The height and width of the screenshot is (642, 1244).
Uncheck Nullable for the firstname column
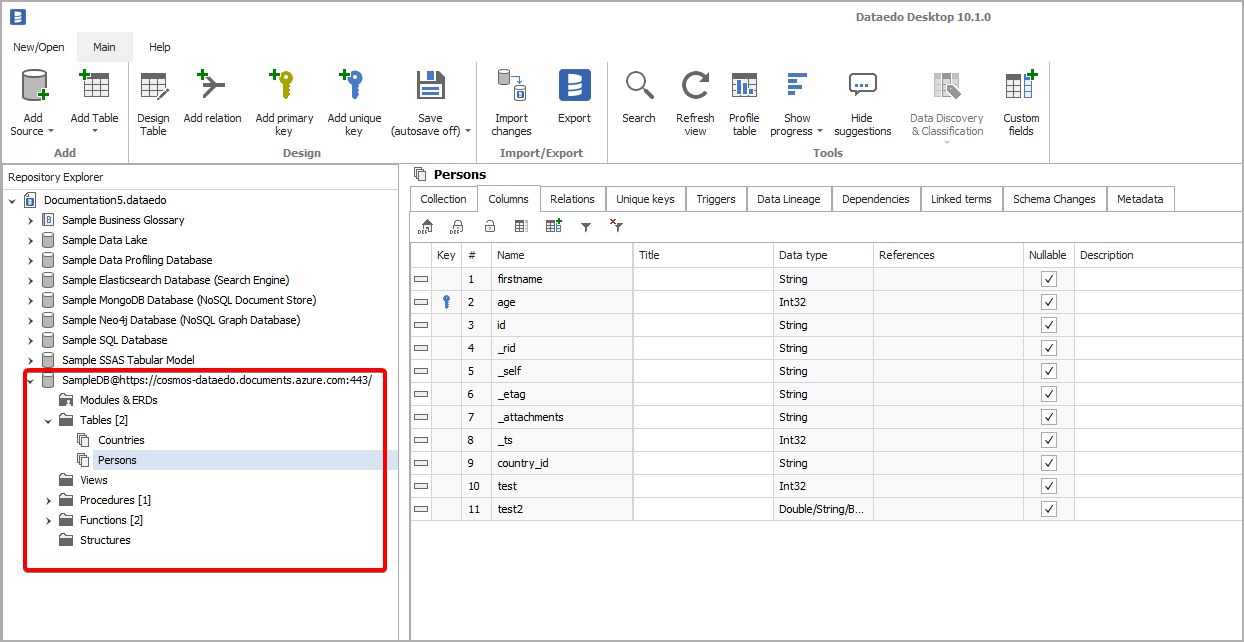tap(1048, 278)
